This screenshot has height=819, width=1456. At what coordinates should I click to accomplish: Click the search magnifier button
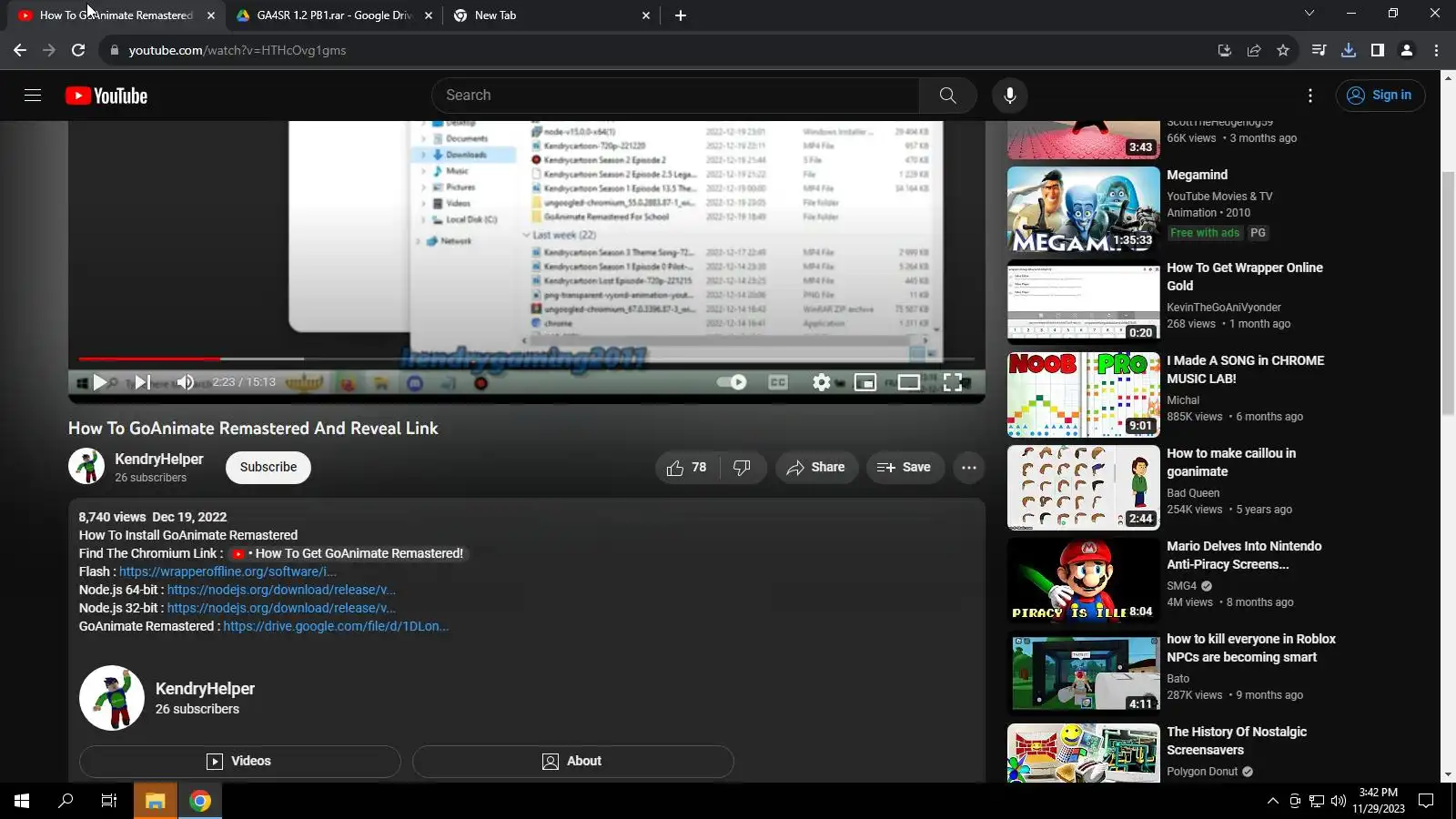click(947, 96)
